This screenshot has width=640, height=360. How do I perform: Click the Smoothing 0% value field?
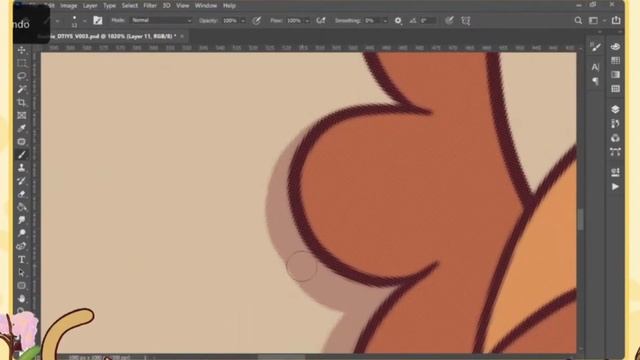[x=373, y=20]
